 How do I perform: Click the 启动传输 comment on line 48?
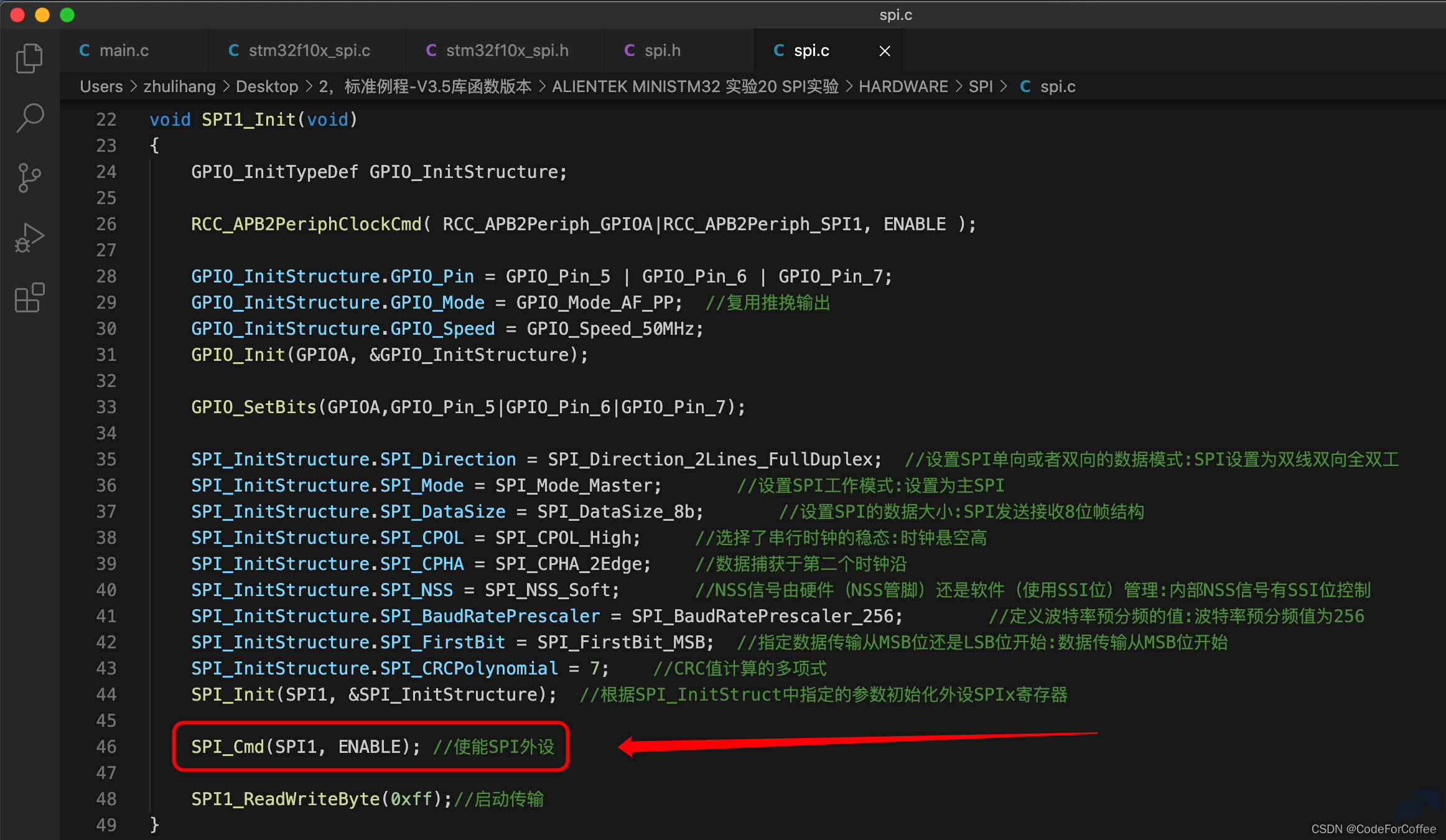pyautogui.click(x=498, y=799)
